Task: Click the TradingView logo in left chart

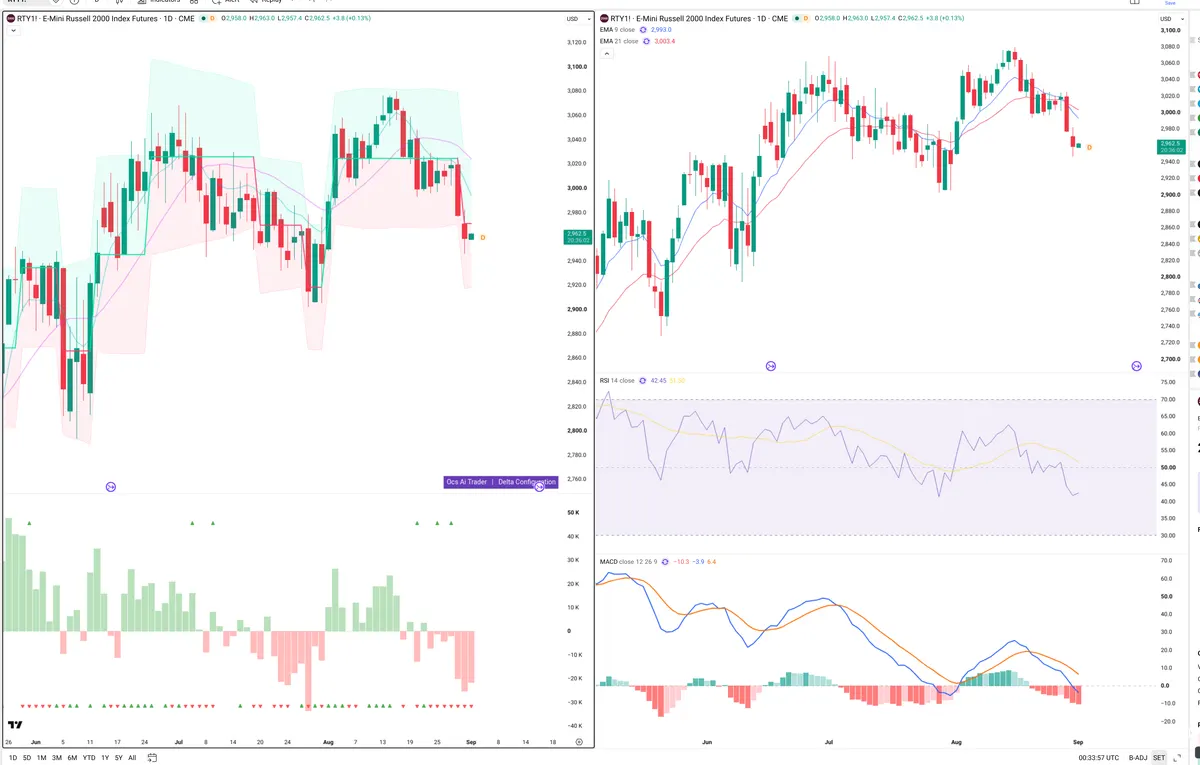Action: 15,725
